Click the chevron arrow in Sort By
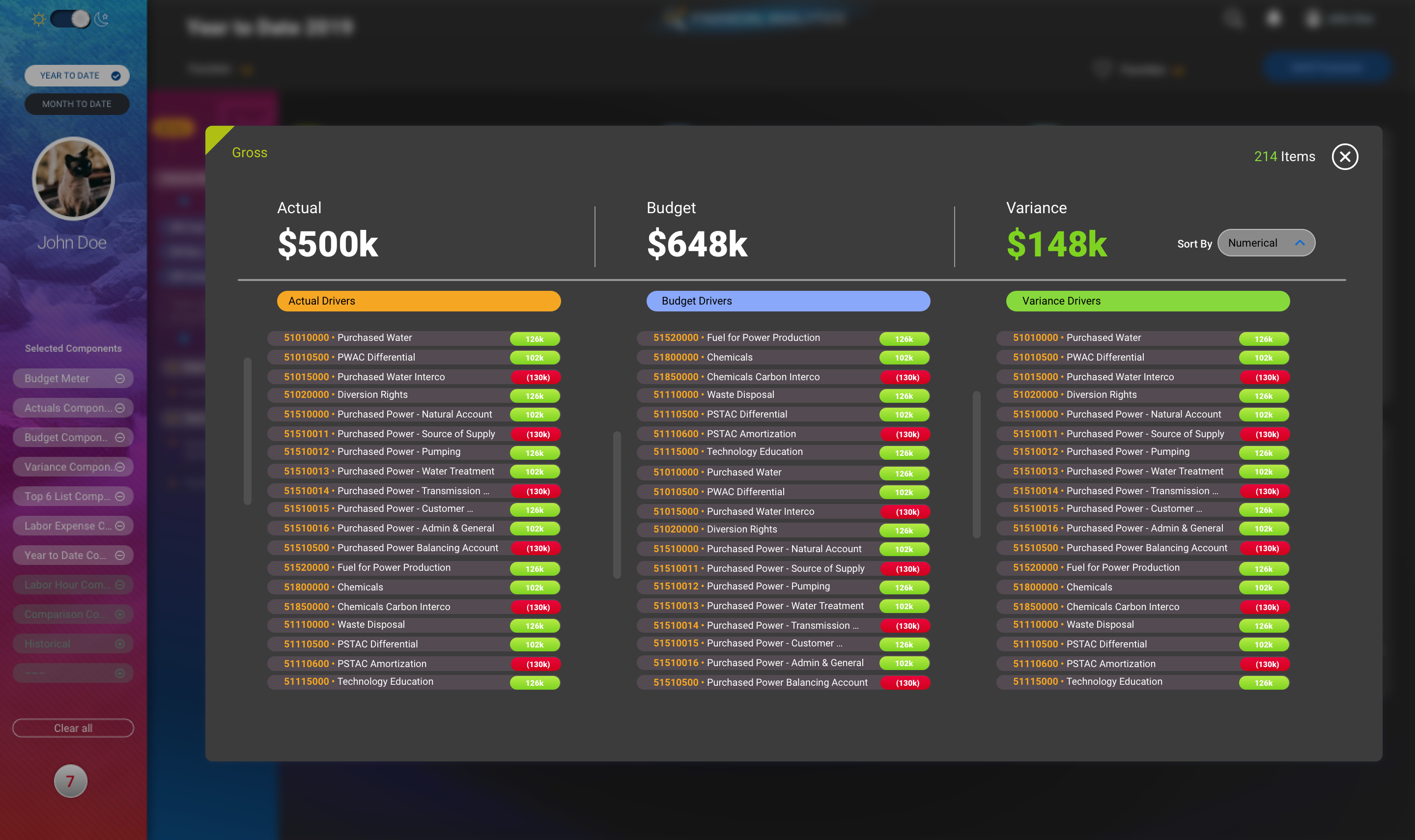This screenshot has width=1415, height=840. coord(1300,243)
